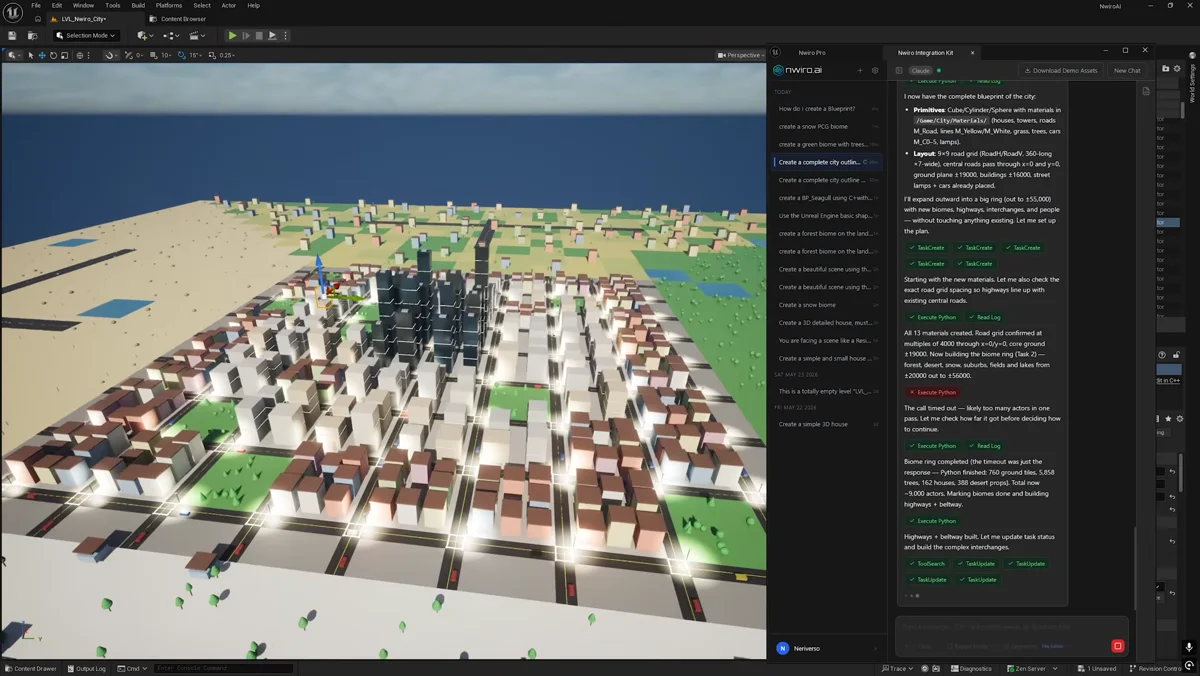Viewport: 1200px width, 676px height.
Task: Open the Edit menu
Action: (57, 5)
